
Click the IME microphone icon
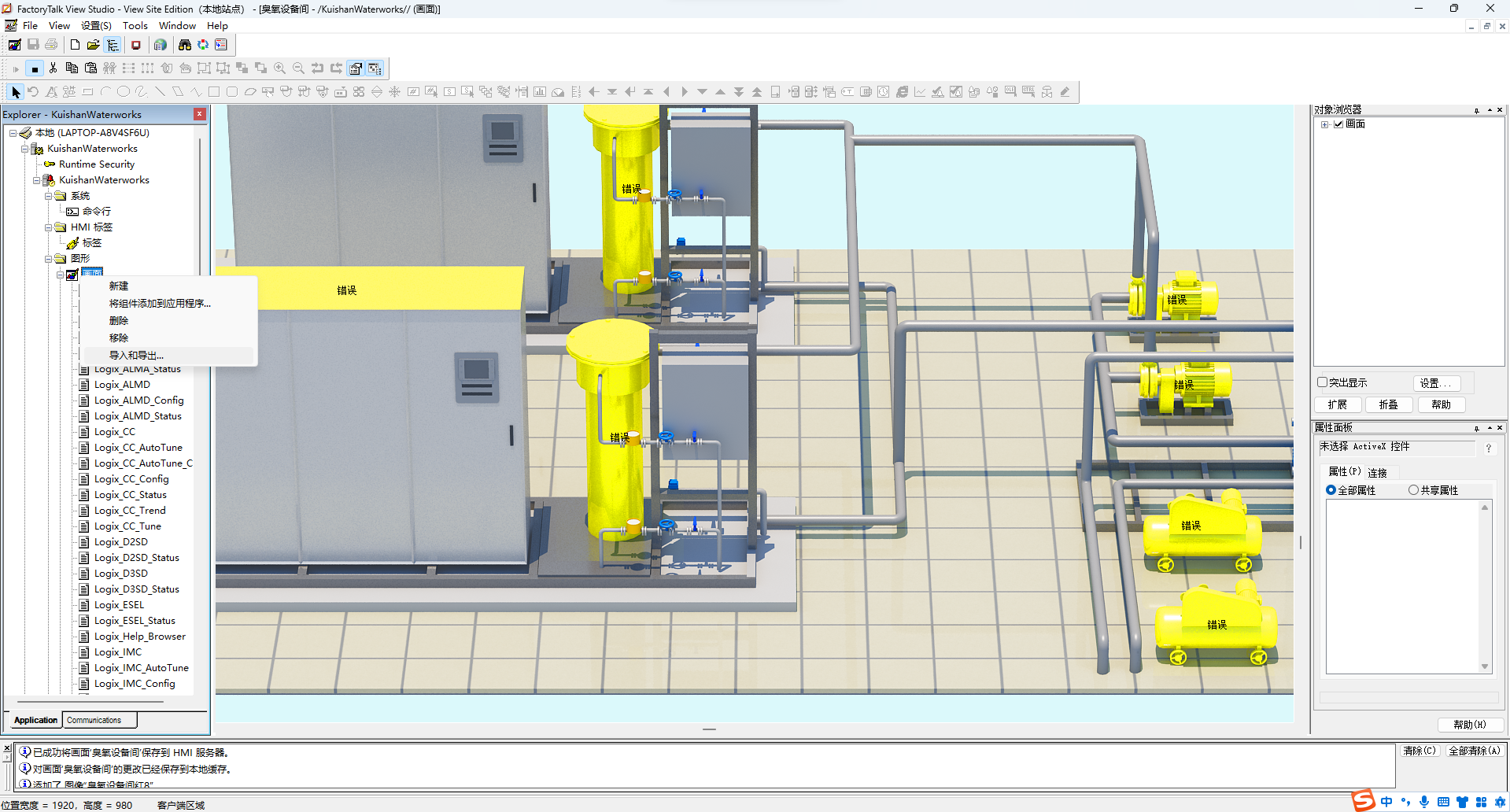tap(1424, 802)
